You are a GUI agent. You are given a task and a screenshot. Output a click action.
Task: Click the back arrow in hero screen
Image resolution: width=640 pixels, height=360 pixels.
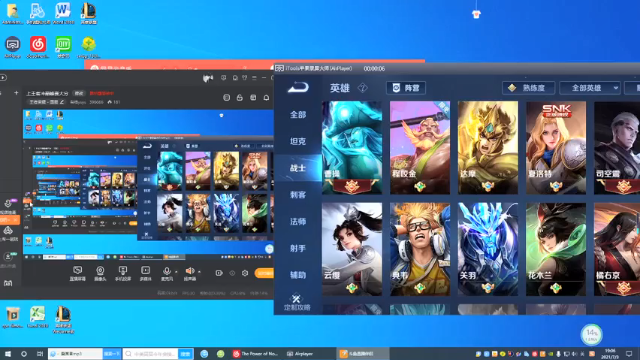(x=298, y=87)
